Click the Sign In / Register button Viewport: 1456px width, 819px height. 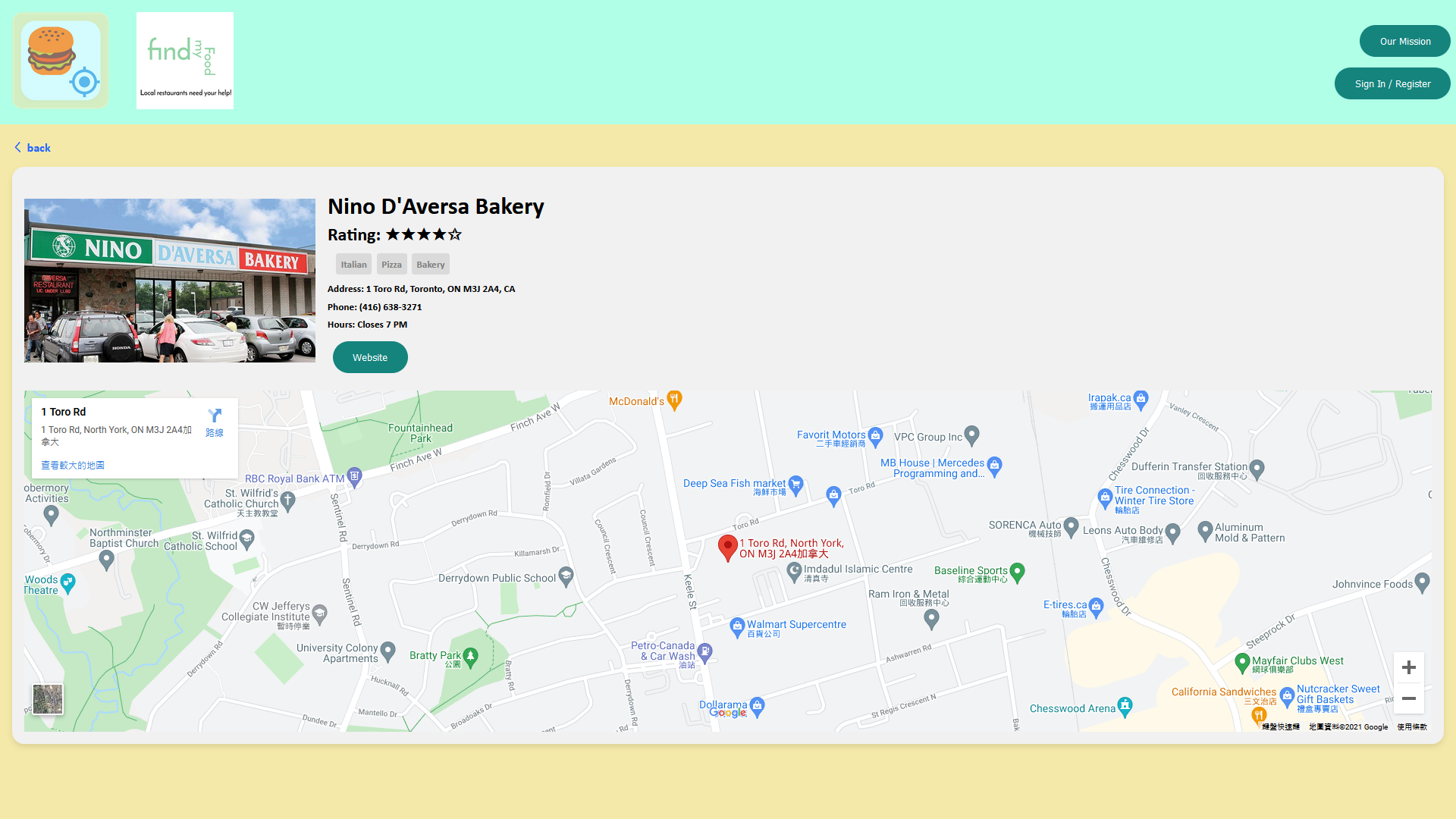pos(1392,84)
